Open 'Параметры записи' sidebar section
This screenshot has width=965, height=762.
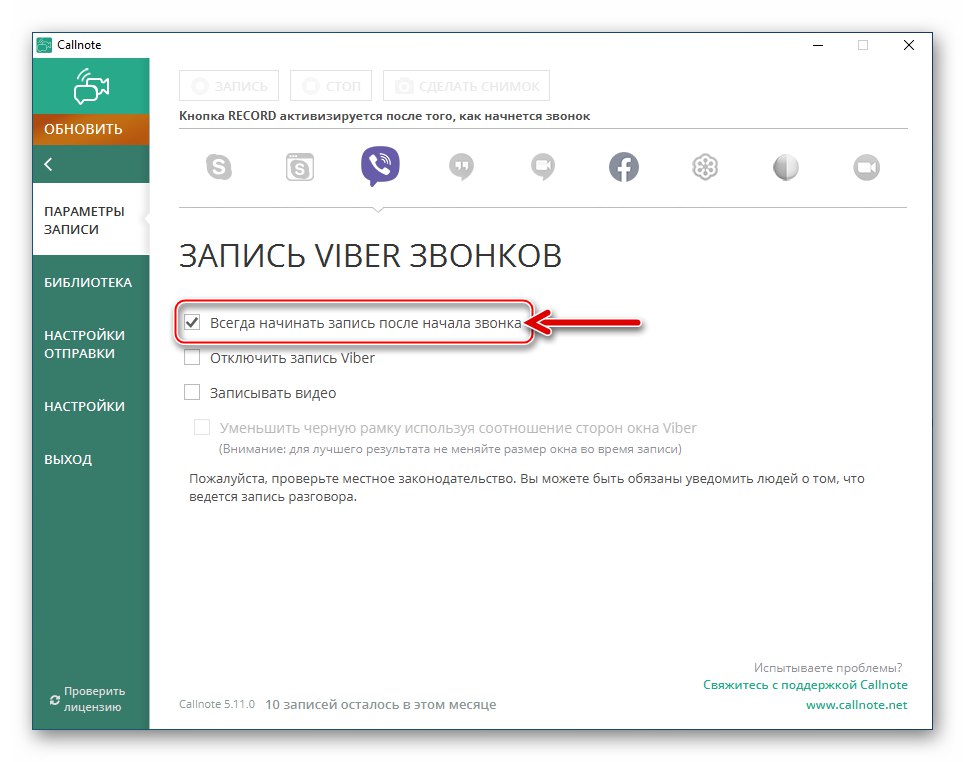coord(91,220)
